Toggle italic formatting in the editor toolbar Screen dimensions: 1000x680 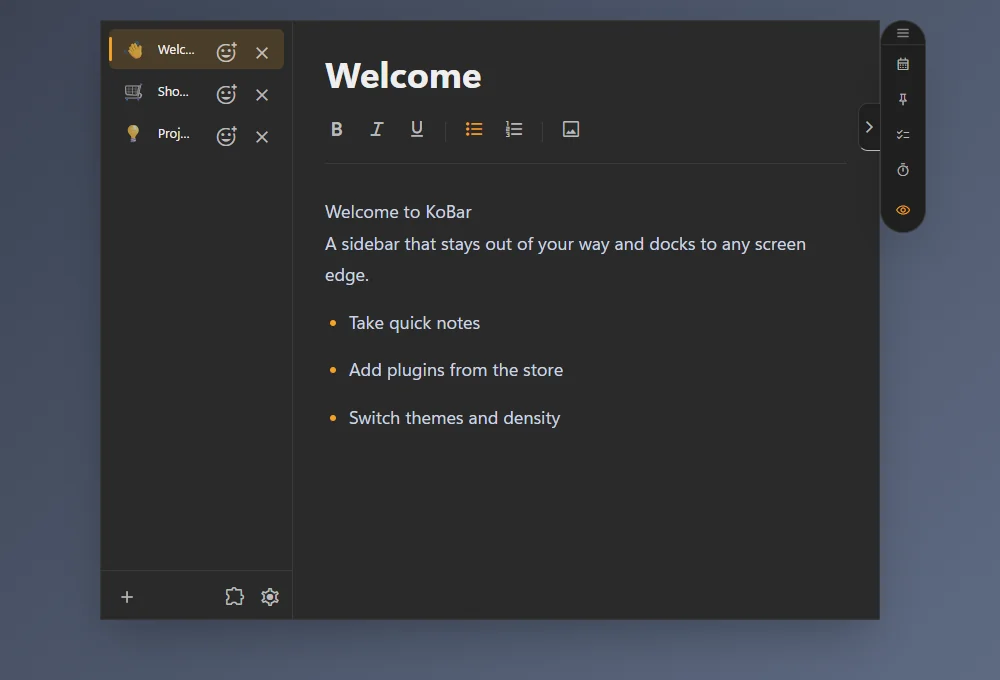pyautogui.click(x=377, y=129)
